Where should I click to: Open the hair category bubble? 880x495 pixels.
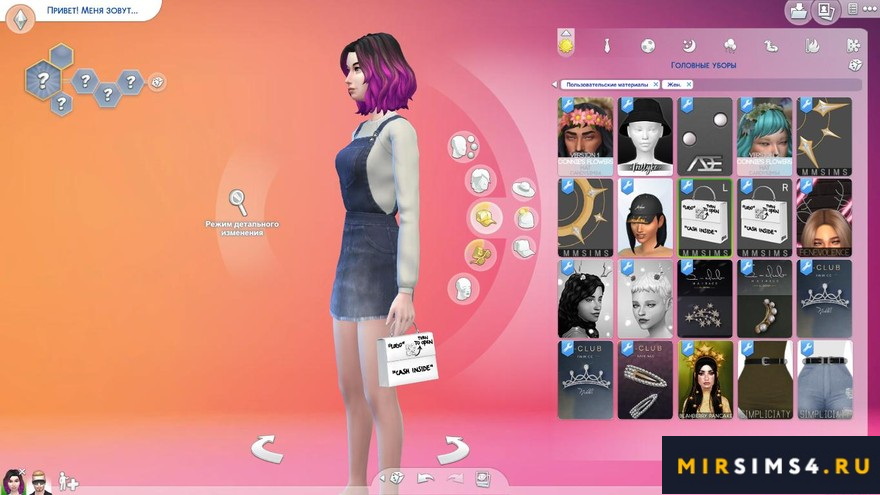pos(480,181)
